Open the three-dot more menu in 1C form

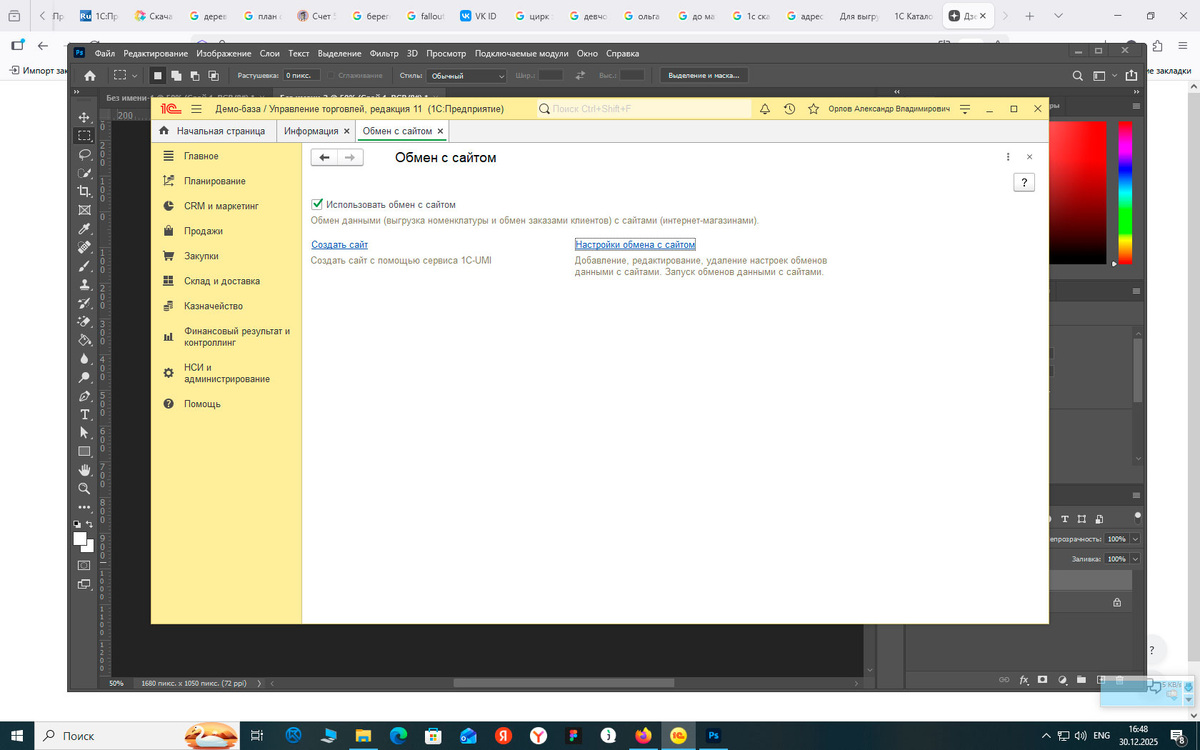click(x=1008, y=157)
